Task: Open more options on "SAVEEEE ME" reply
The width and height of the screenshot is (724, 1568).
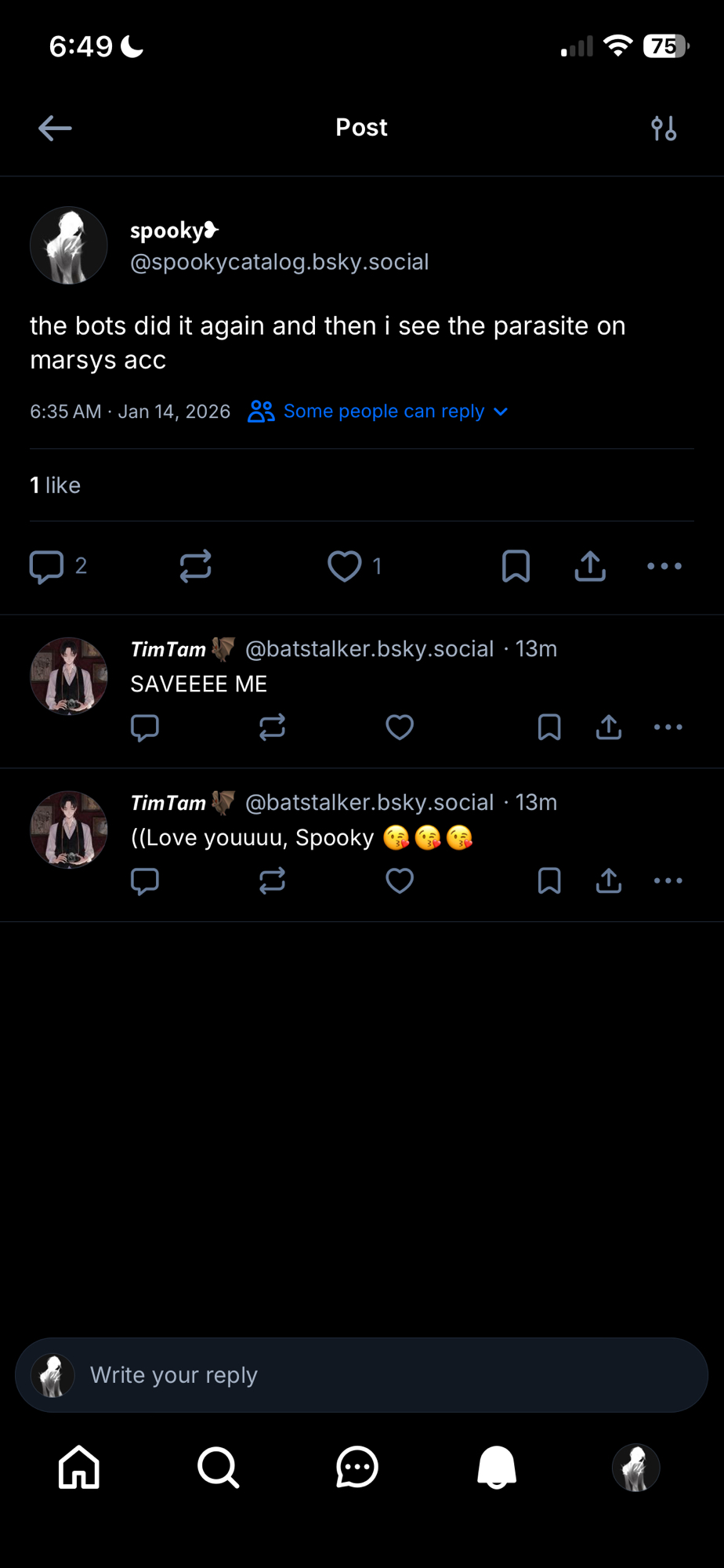Action: tap(668, 728)
